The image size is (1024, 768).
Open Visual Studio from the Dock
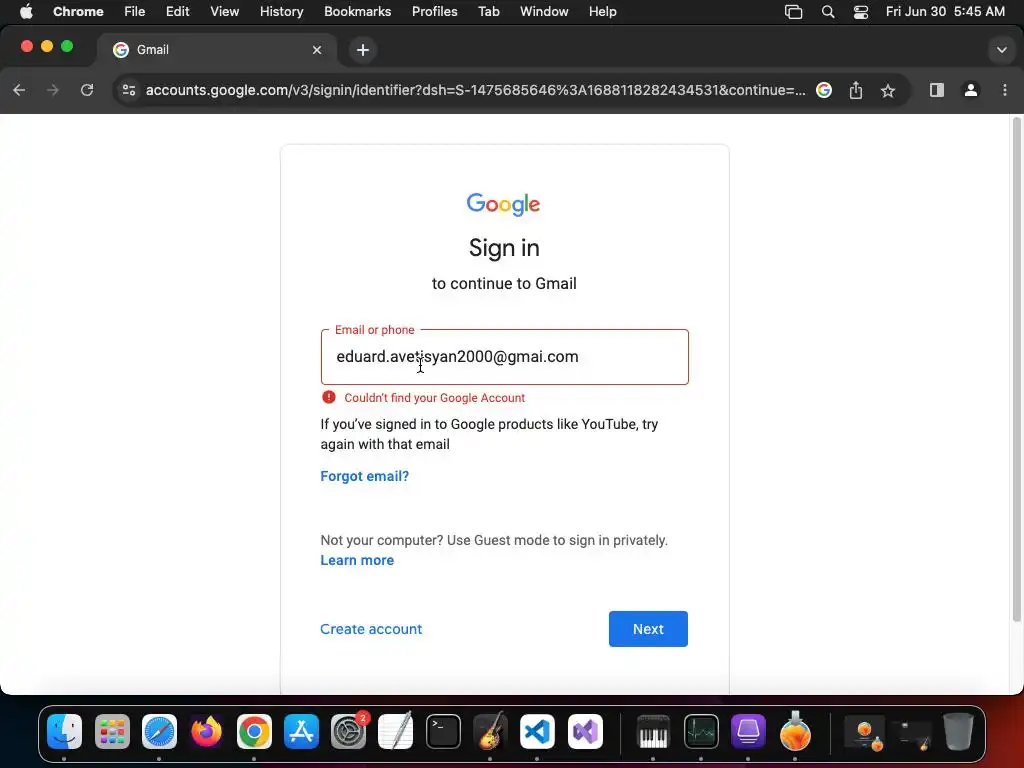(585, 731)
